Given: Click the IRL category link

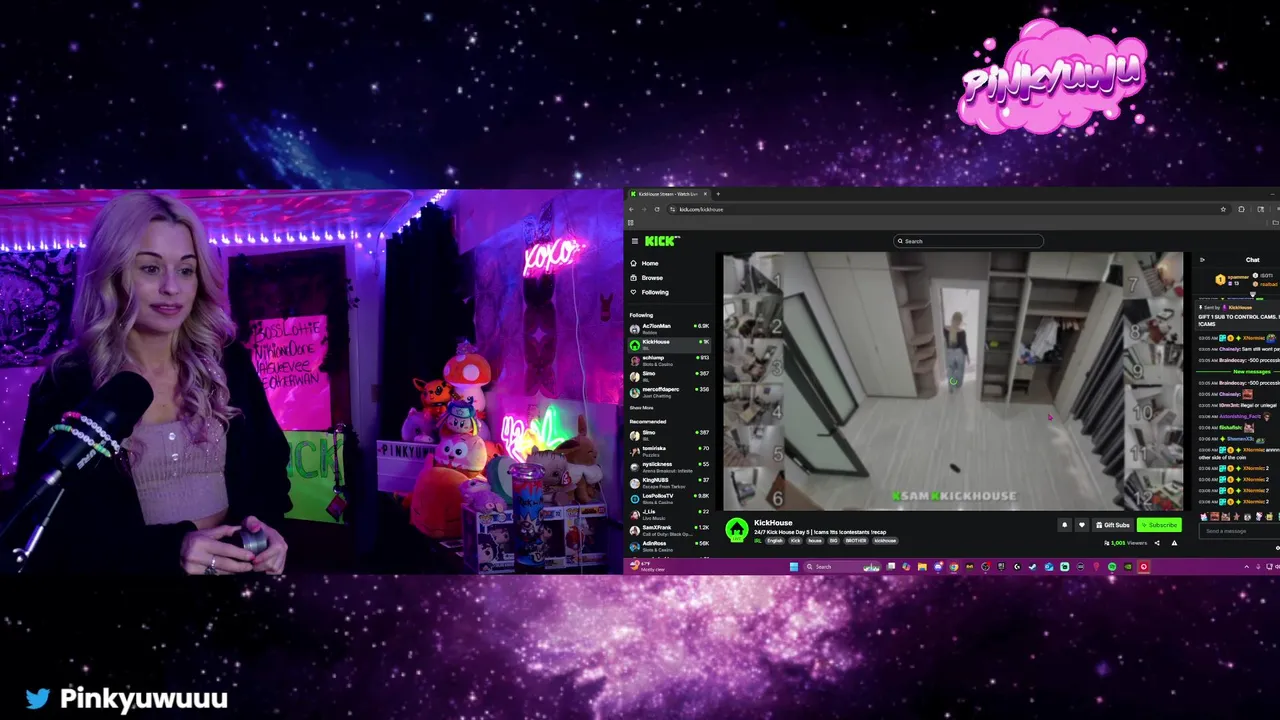Looking at the screenshot, I should (x=758, y=540).
